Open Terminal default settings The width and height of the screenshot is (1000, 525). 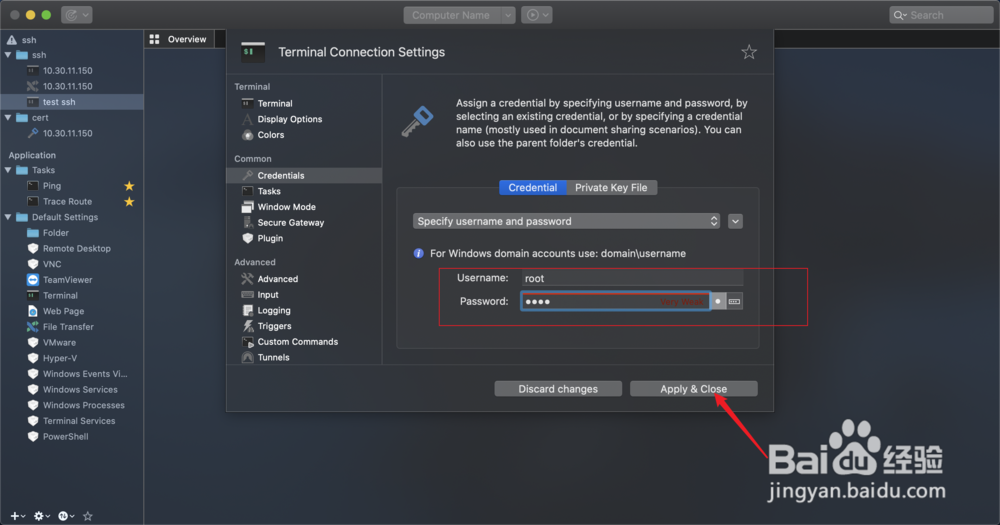[60, 295]
